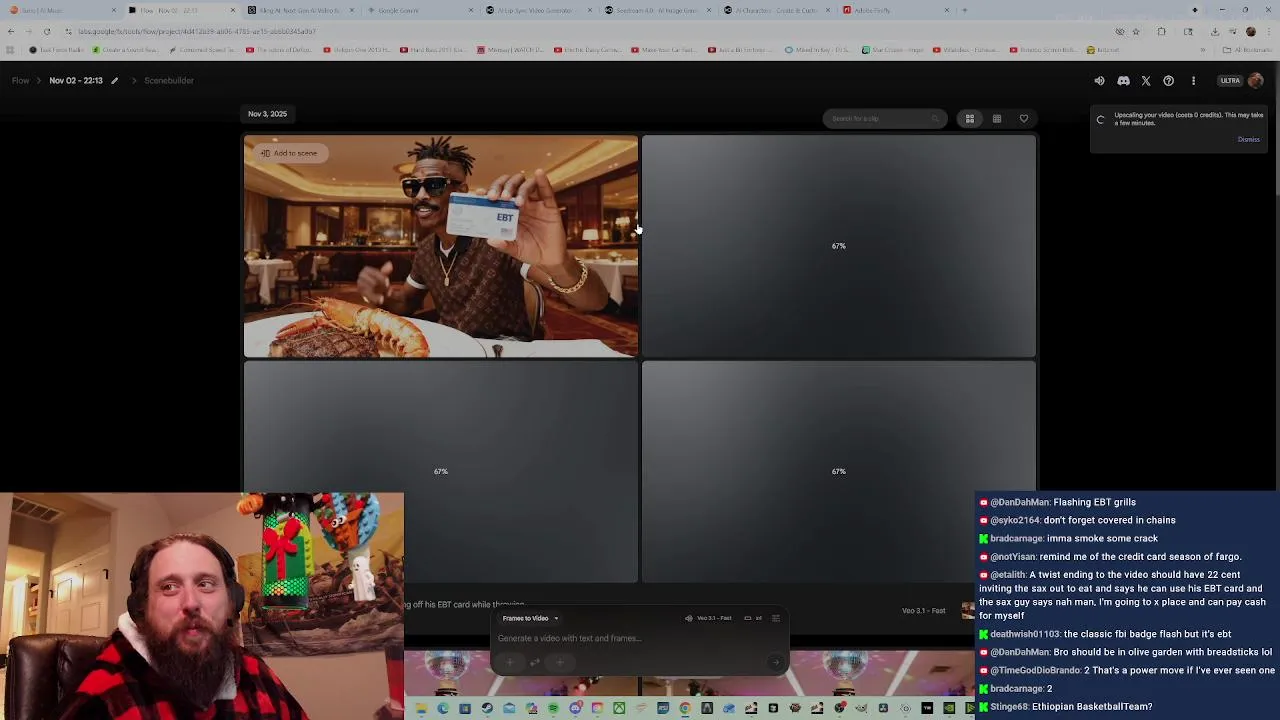Switch to the Suno AI Music tab
This screenshot has width=1280, height=720.
(x=64, y=10)
